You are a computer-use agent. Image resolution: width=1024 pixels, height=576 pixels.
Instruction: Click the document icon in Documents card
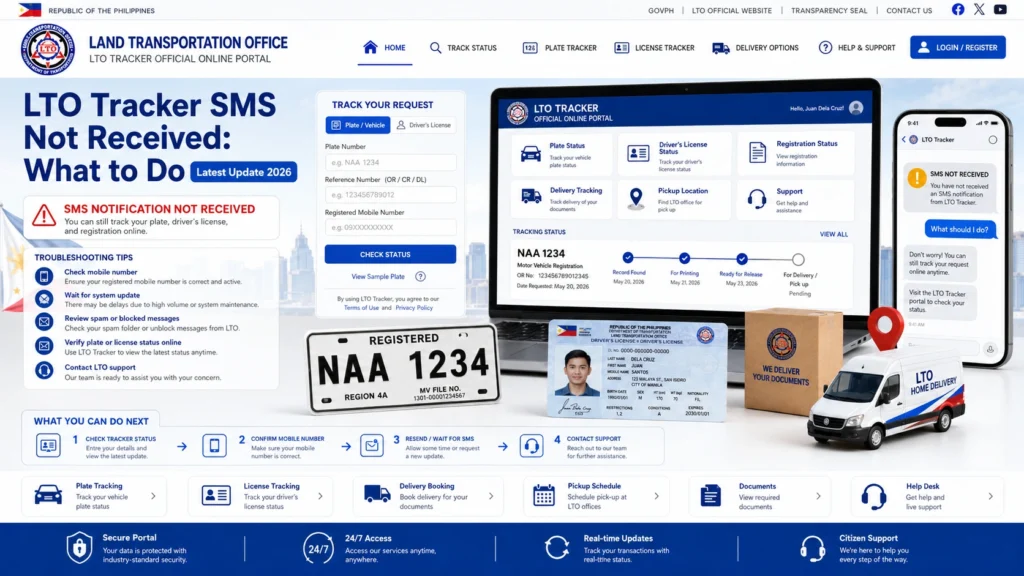(711, 496)
